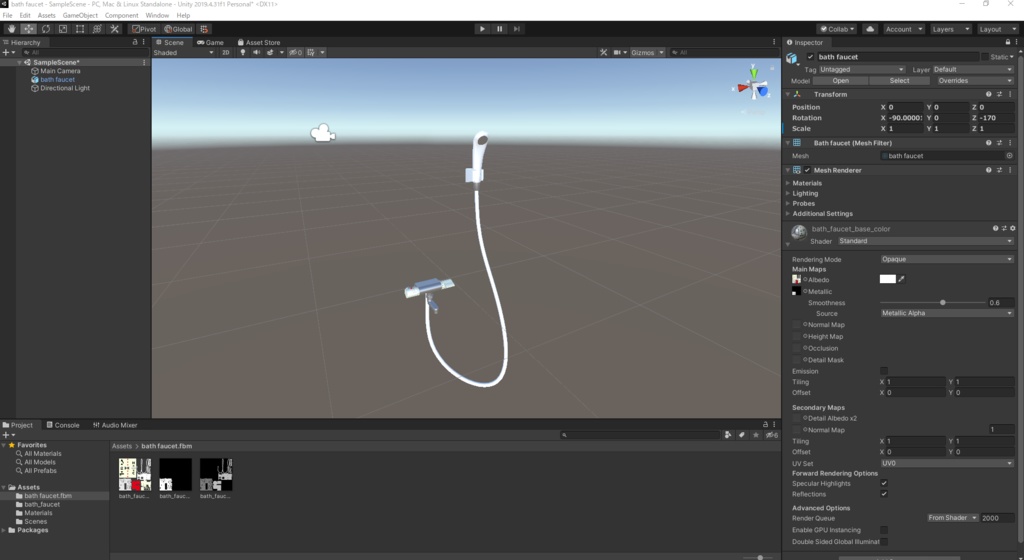Toggle scene grid visibility icon
The height and width of the screenshot is (560, 1024).
point(311,52)
